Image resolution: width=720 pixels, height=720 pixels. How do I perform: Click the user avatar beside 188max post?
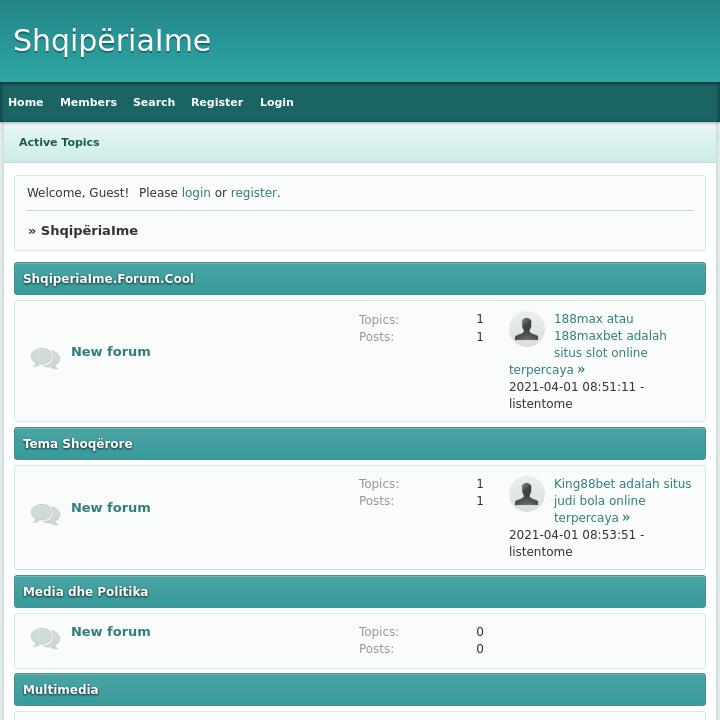pyautogui.click(x=527, y=329)
